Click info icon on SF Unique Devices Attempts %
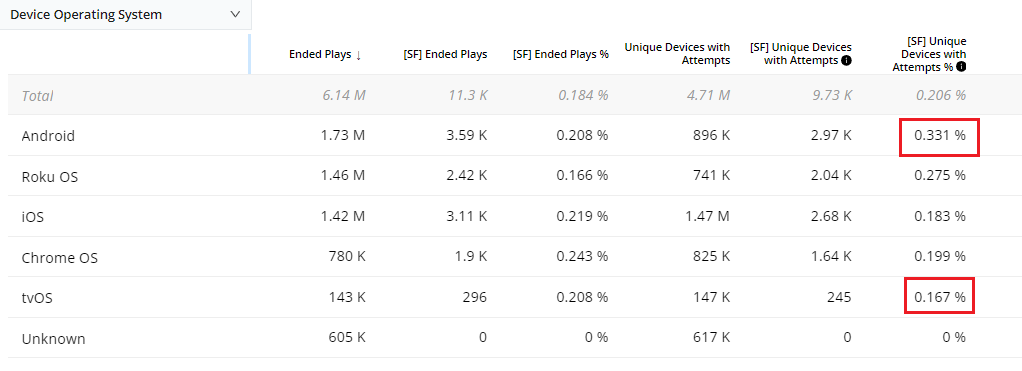The width and height of the screenshot is (1022, 371). coord(961,67)
